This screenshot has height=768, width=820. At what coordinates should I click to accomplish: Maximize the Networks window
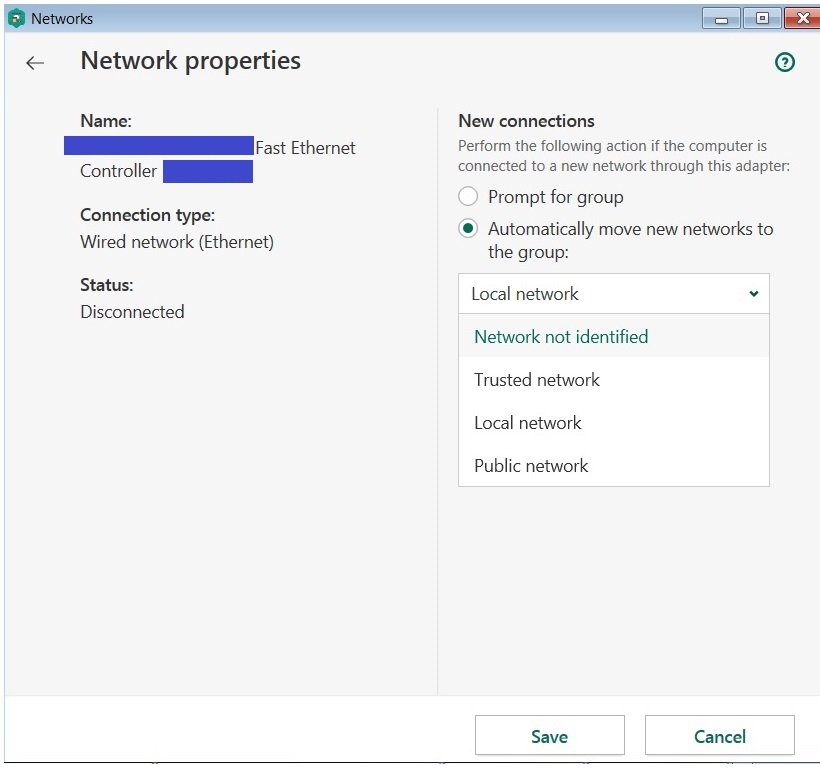pos(762,18)
